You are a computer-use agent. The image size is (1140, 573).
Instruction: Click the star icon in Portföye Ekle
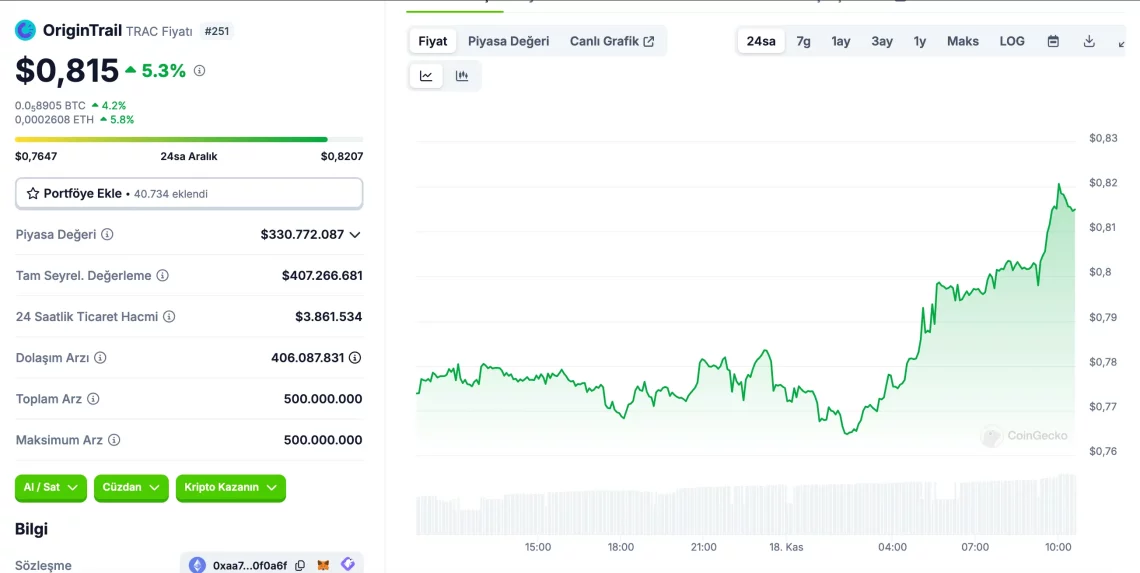pos(33,193)
